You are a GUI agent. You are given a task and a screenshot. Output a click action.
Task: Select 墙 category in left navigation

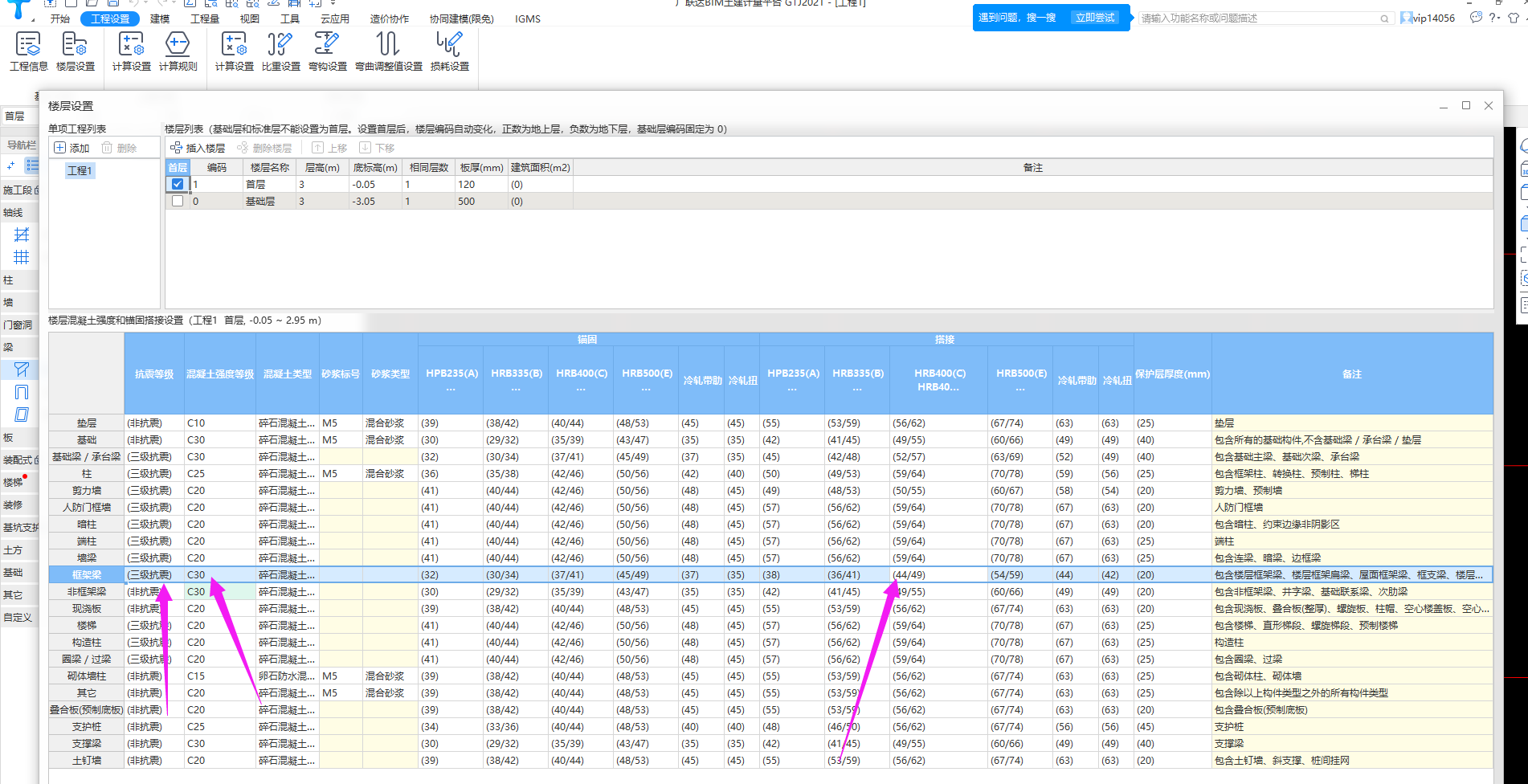19,302
